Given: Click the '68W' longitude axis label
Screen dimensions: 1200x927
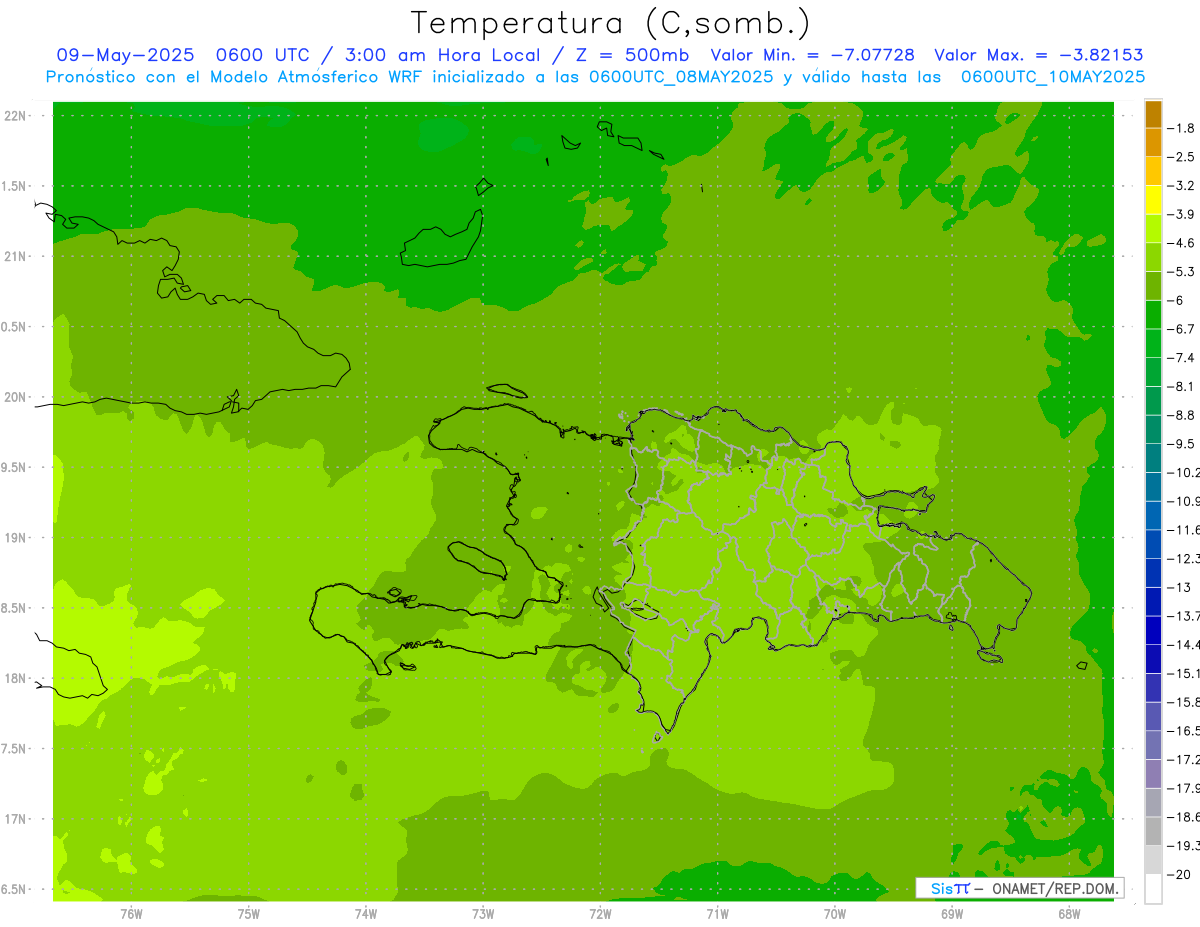Looking at the screenshot, I should [x=1069, y=913].
